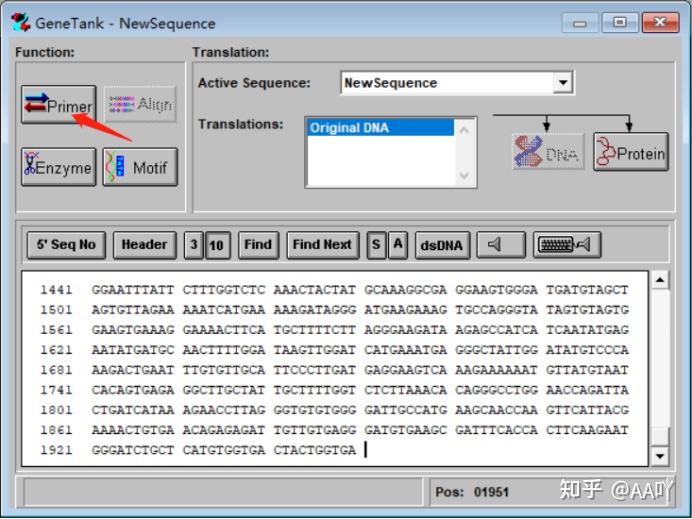Click the sequence block GGAATTTATT
This screenshot has height=519, width=692.
(133, 290)
